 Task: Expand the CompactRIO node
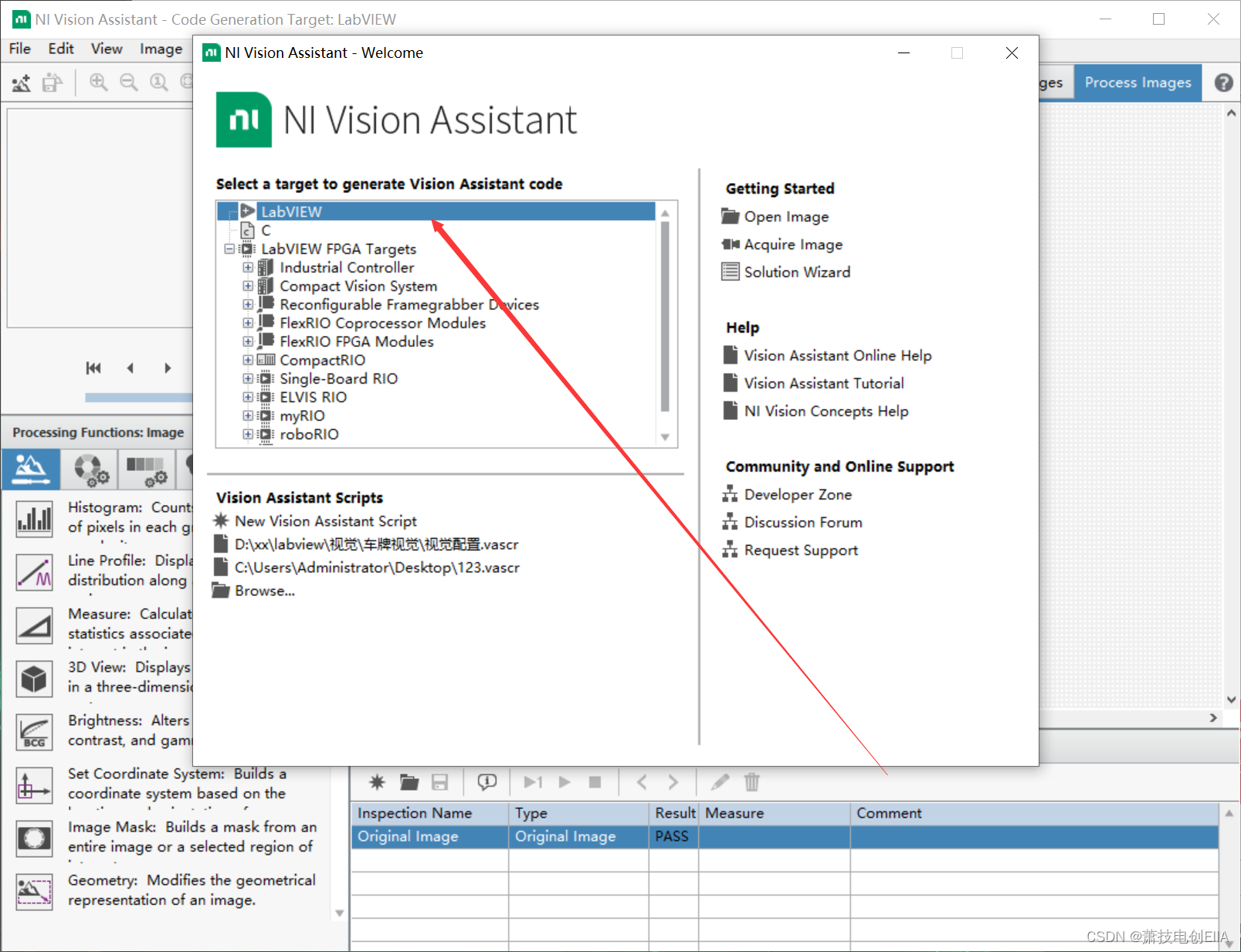[248, 360]
